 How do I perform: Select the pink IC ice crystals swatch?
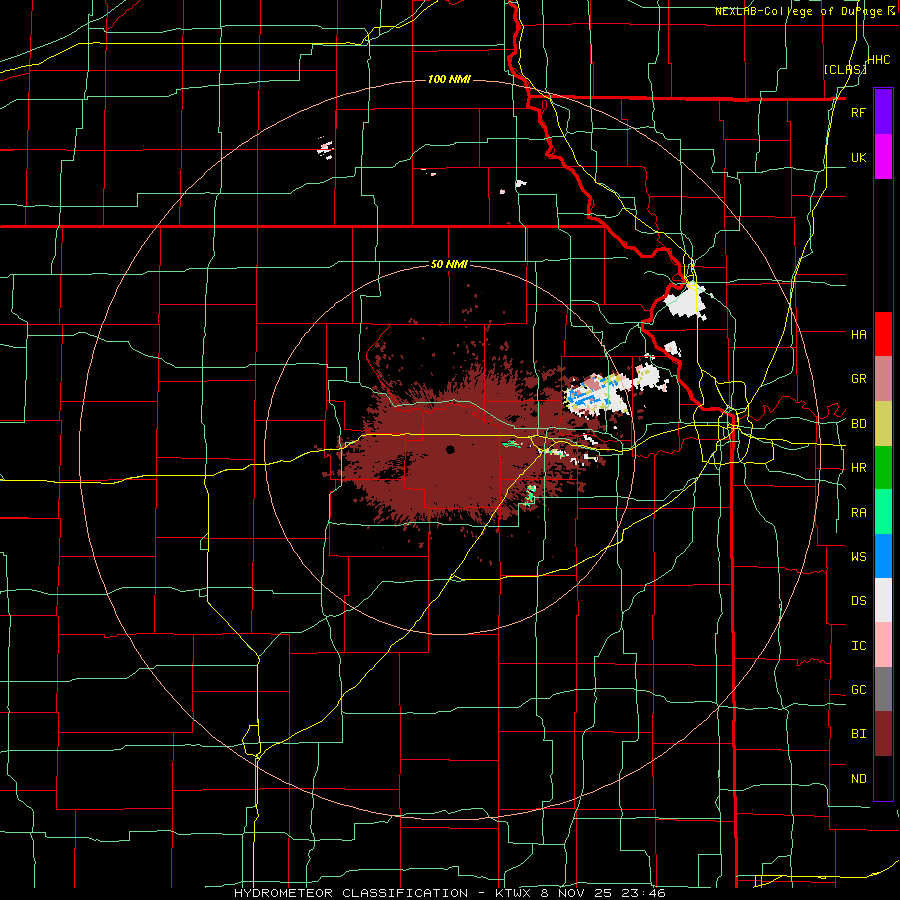pos(883,645)
